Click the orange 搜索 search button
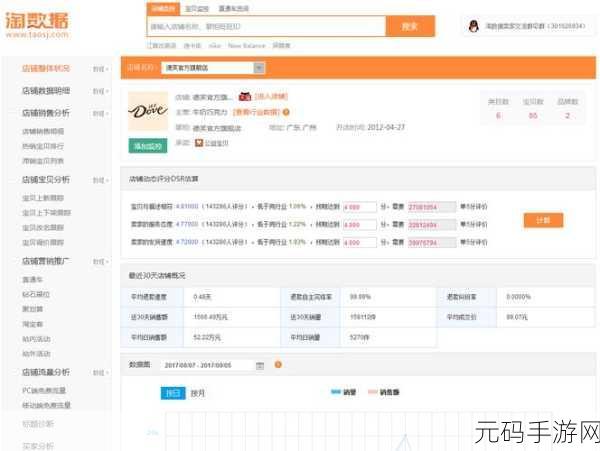The height and width of the screenshot is (451, 600). pyautogui.click(x=410, y=26)
